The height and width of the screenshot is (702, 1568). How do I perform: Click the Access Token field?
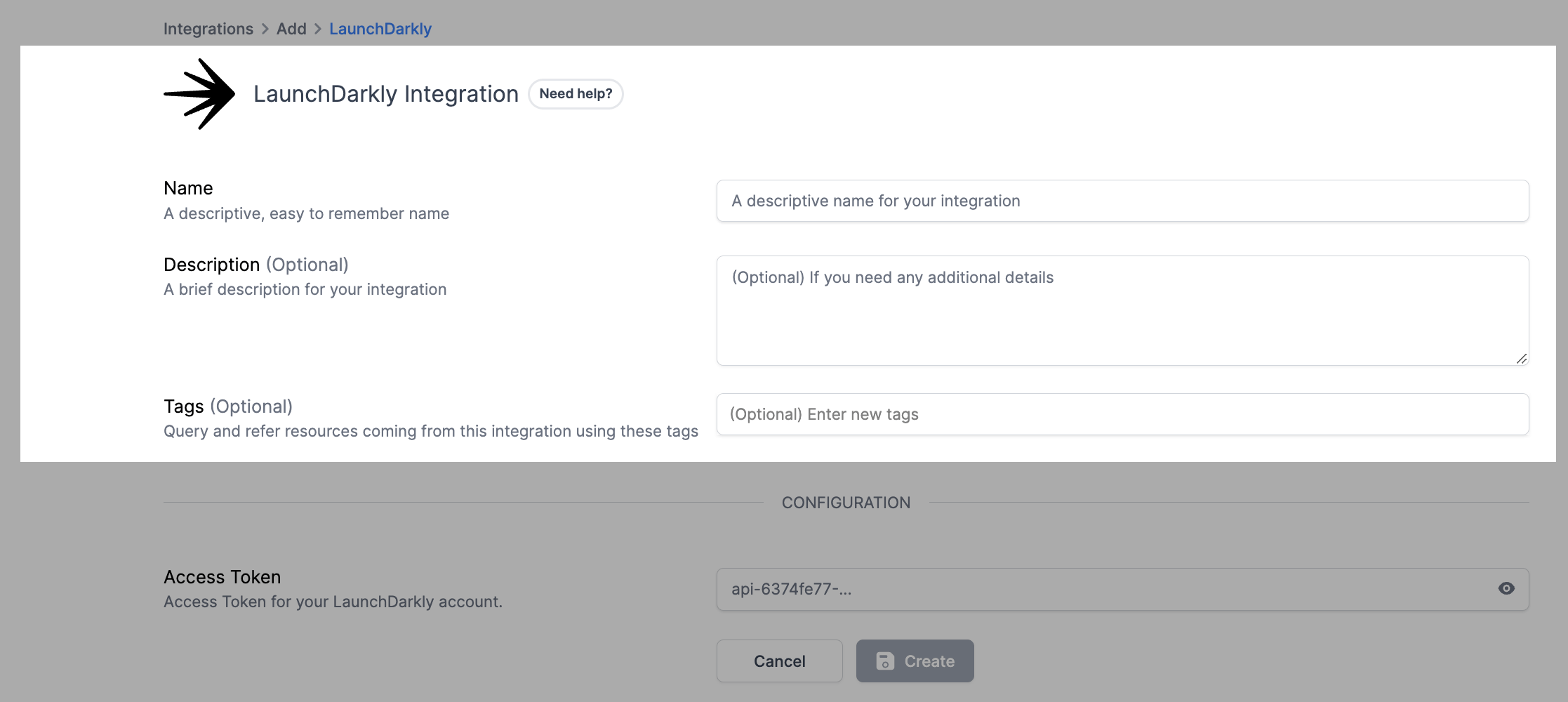tap(1122, 589)
